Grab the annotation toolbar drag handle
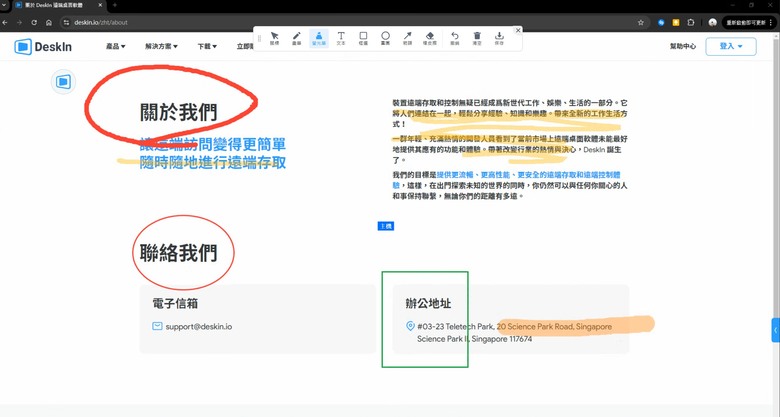Image resolution: width=780 pixels, height=417 pixels. (x=259, y=38)
